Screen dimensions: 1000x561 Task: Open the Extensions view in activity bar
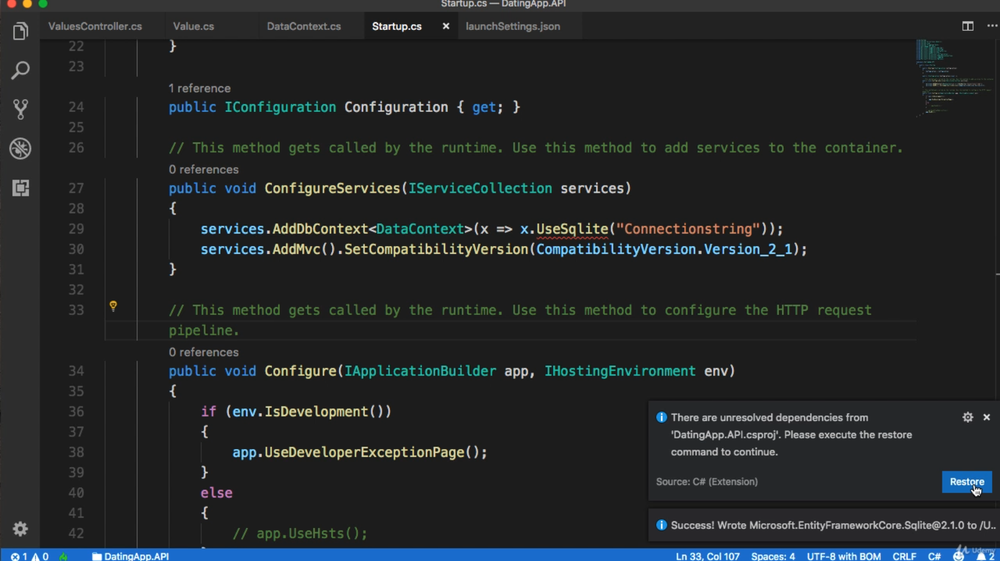pyautogui.click(x=20, y=188)
